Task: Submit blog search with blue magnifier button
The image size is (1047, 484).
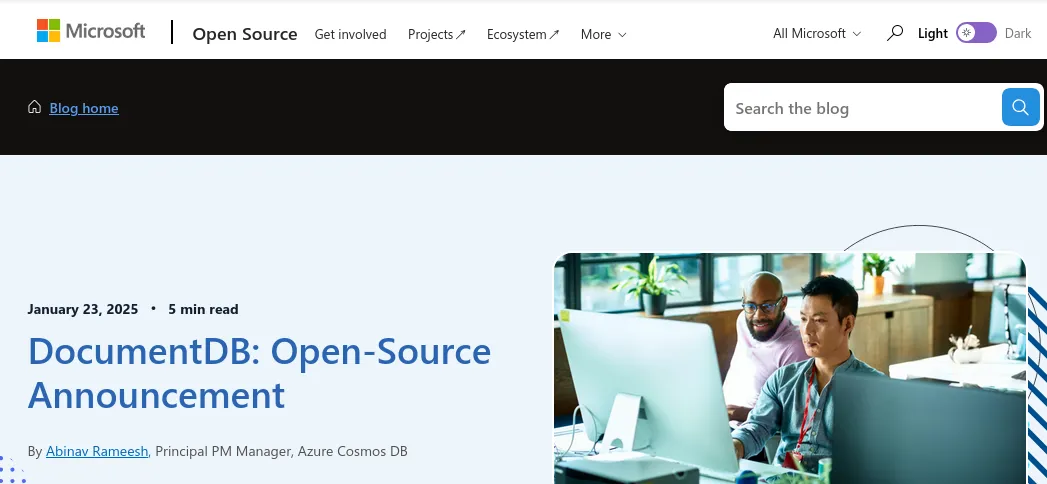Action: (x=1020, y=107)
